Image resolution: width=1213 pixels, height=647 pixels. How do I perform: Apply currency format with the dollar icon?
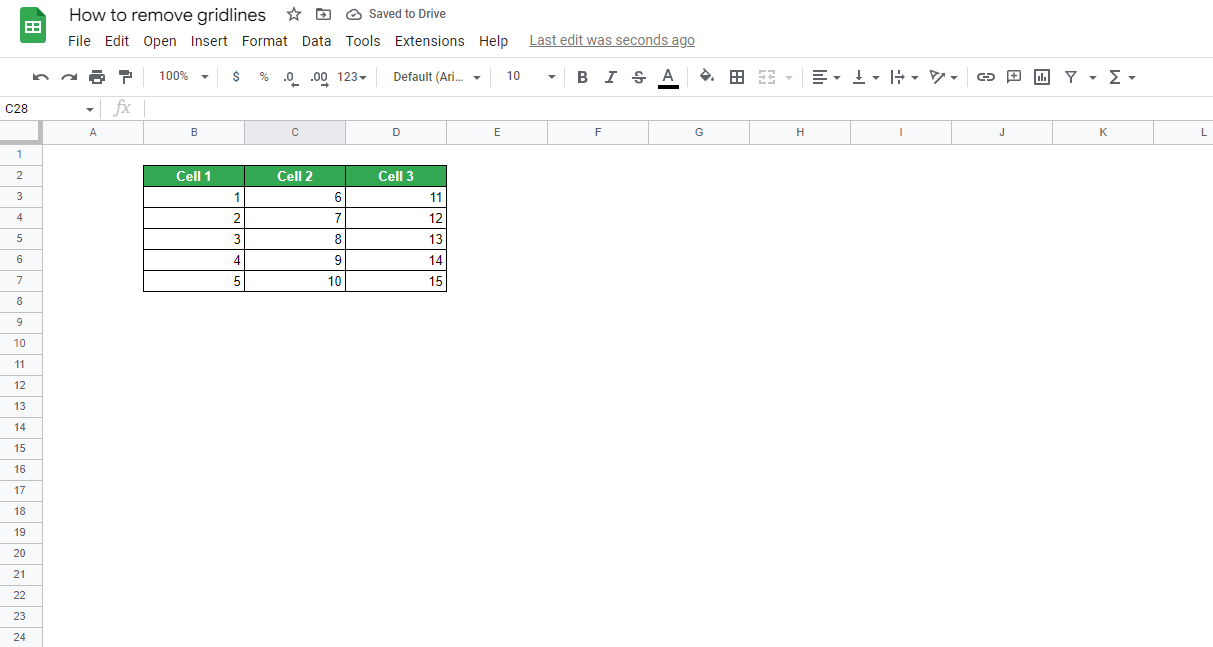coord(236,76)
